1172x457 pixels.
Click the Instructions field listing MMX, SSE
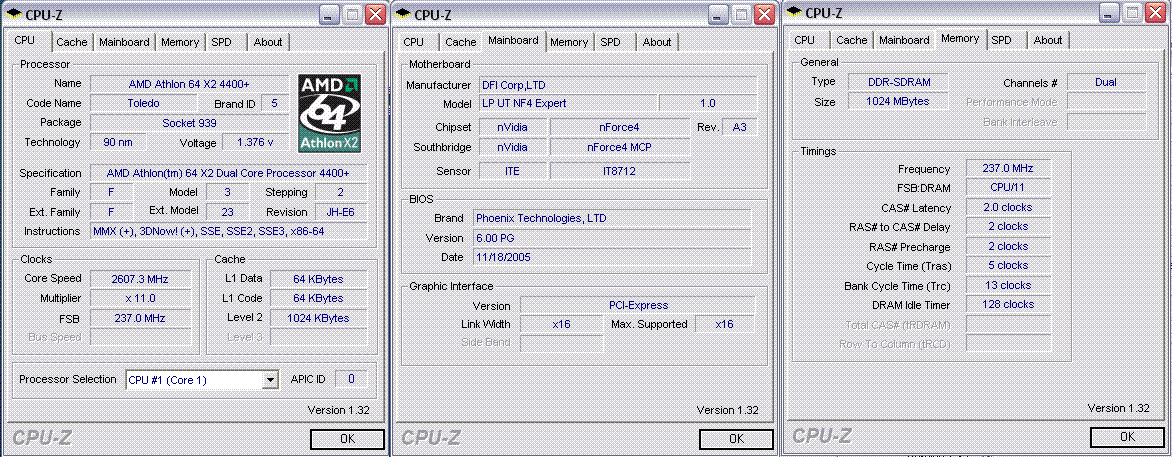click(229, 231)
